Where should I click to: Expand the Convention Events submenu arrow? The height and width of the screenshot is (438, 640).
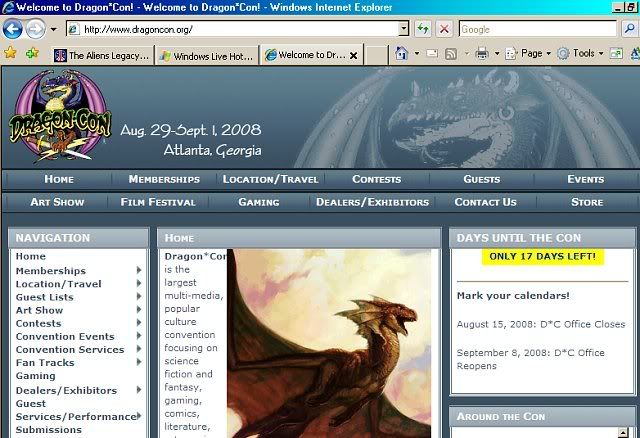tap(139, 336)
